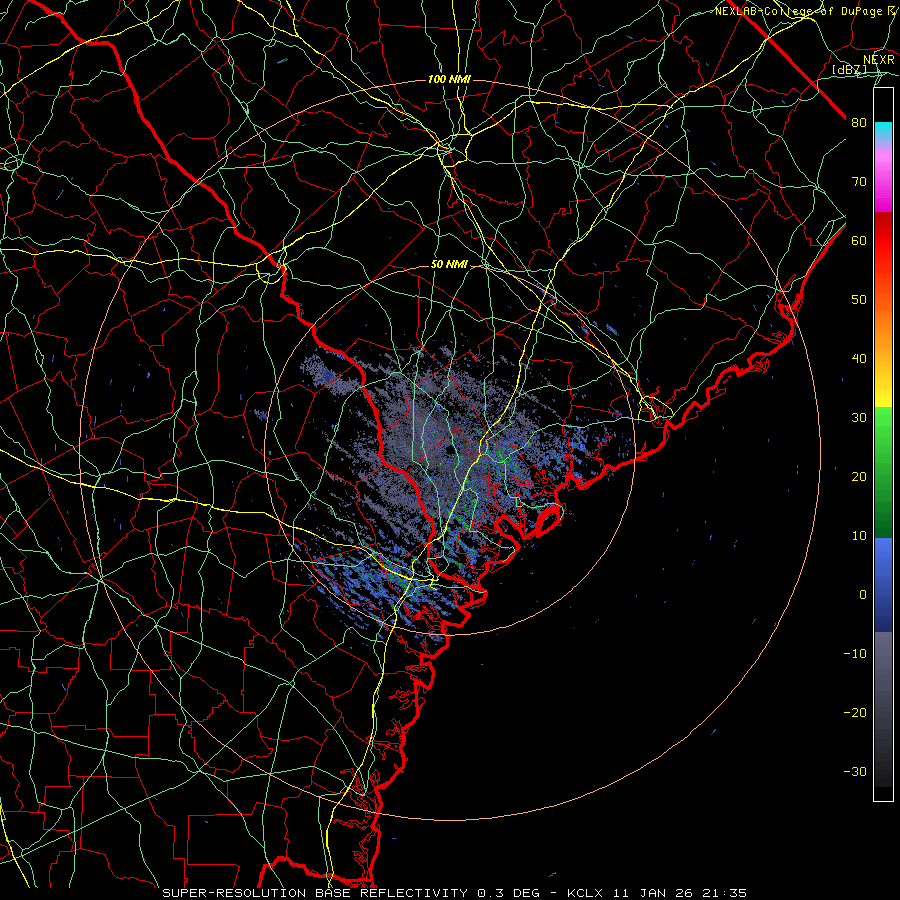Click the 40 value on the dBZ scale
The height and width of the screenshot is (900, 900).
(x=859, y=359)
